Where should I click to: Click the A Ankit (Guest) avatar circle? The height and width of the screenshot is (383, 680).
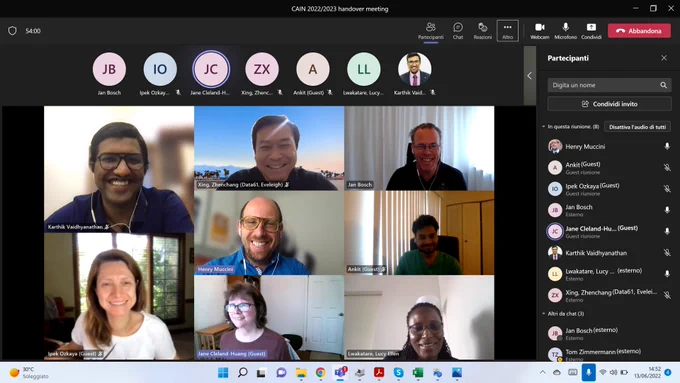pyautogui.click(x=313, y=69)
